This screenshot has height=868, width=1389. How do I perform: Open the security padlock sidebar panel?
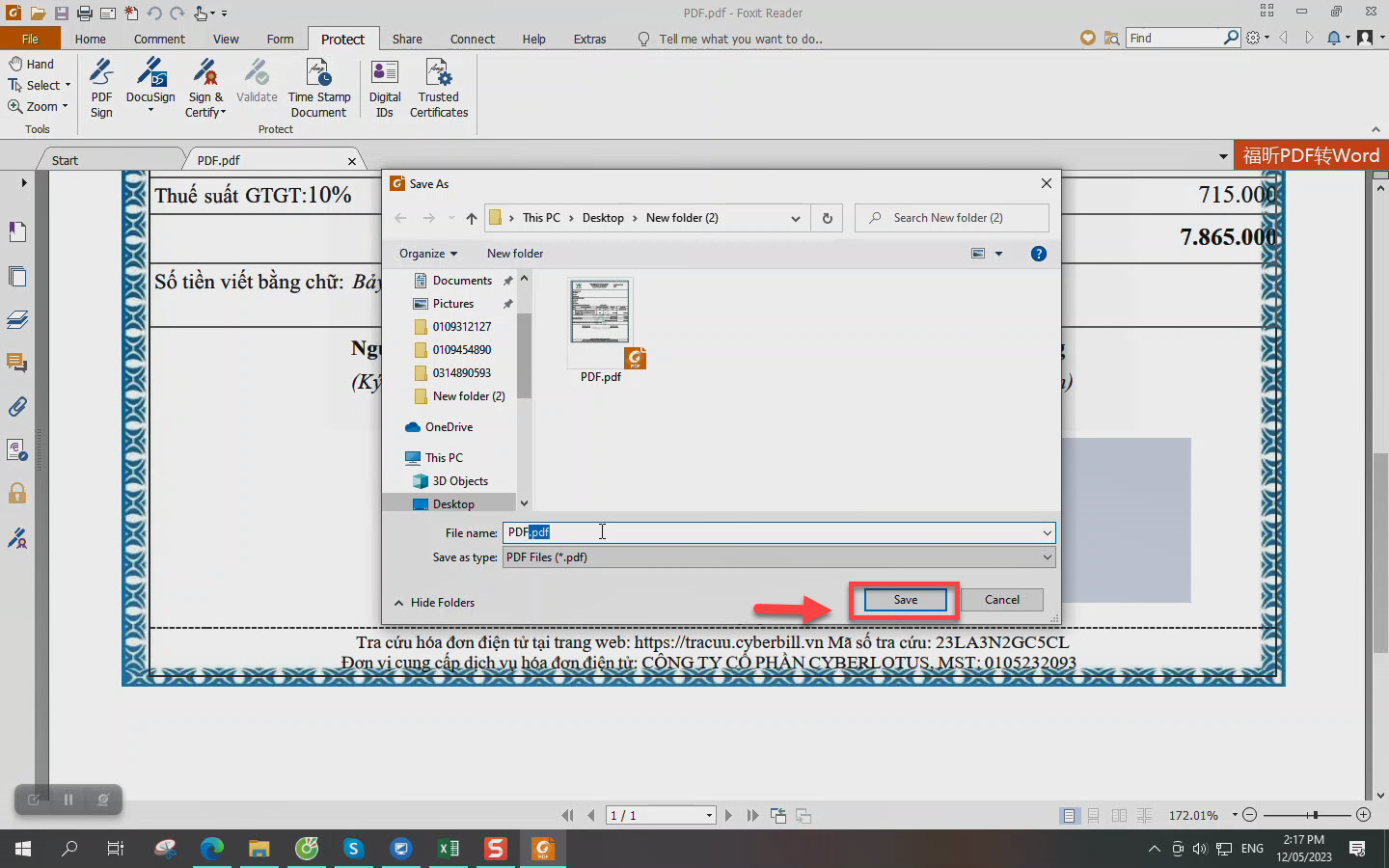17,494
